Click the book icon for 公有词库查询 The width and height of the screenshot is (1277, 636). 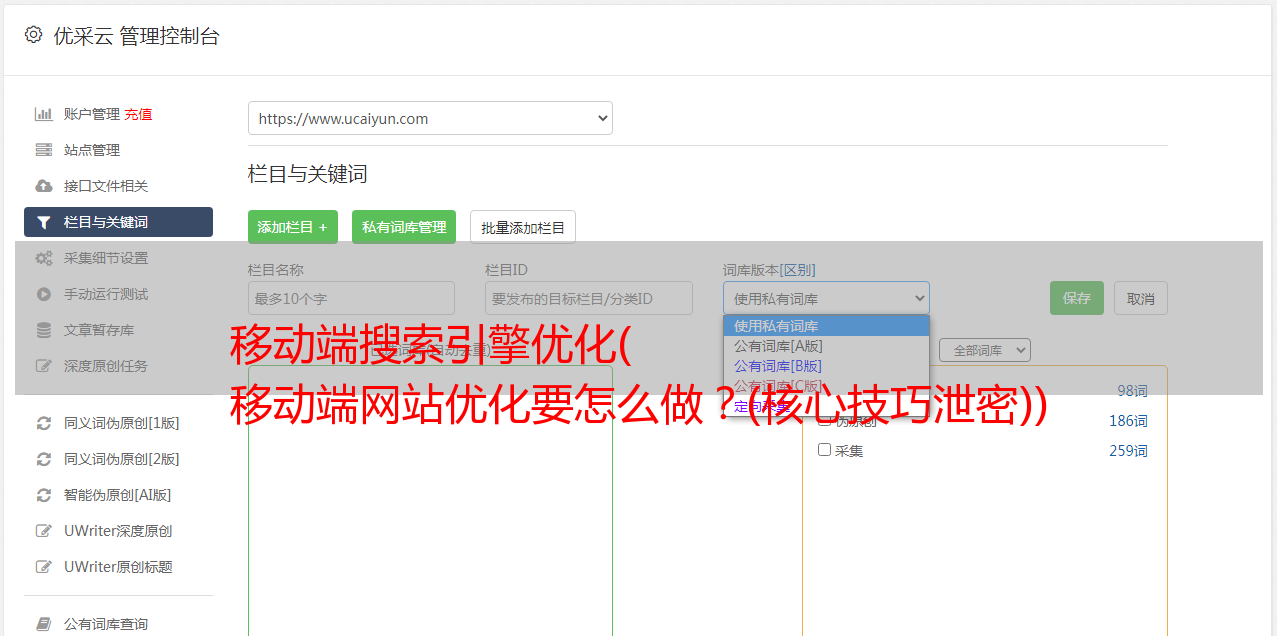click(x=43, y=624)
